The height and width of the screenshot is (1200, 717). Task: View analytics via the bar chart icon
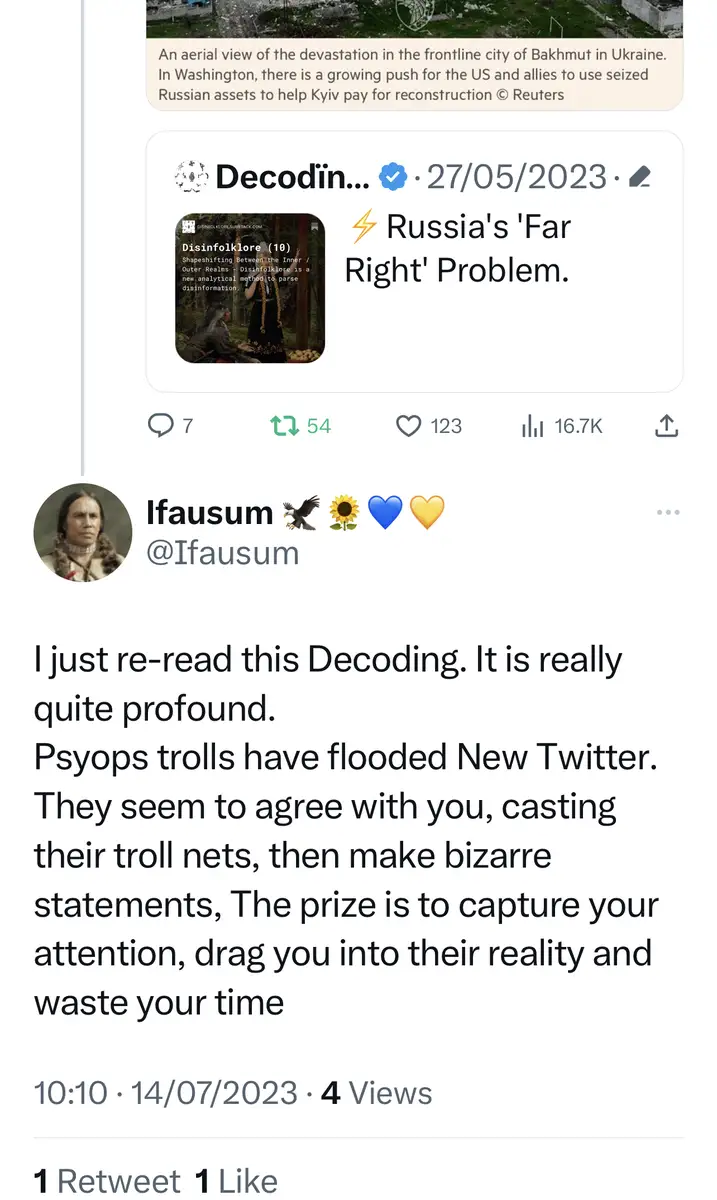coord(532,426)
